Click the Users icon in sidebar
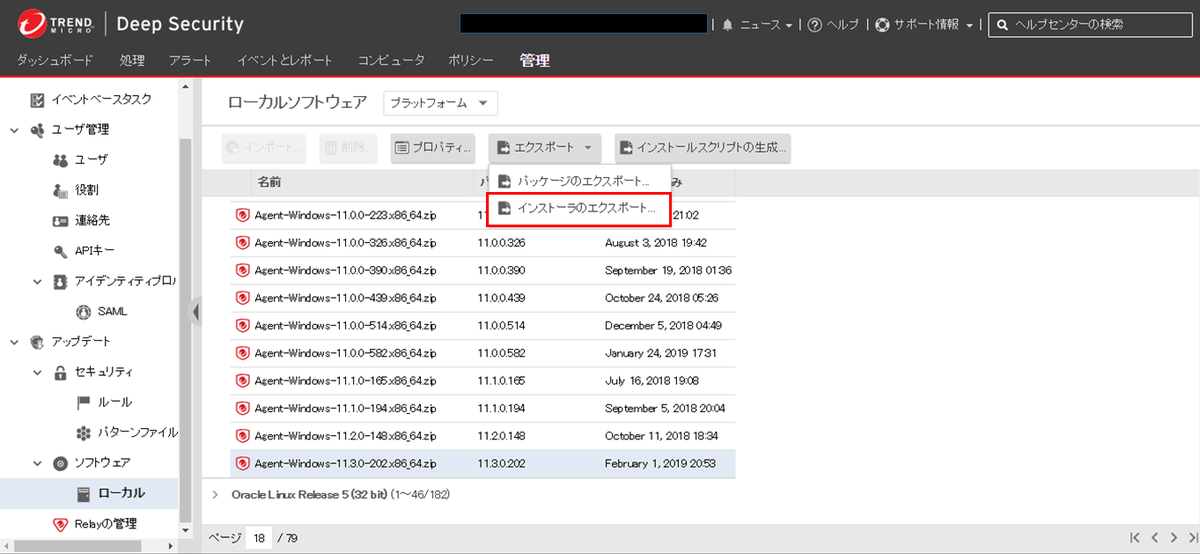Viewport: 1200px width, 554px height. 60,160
